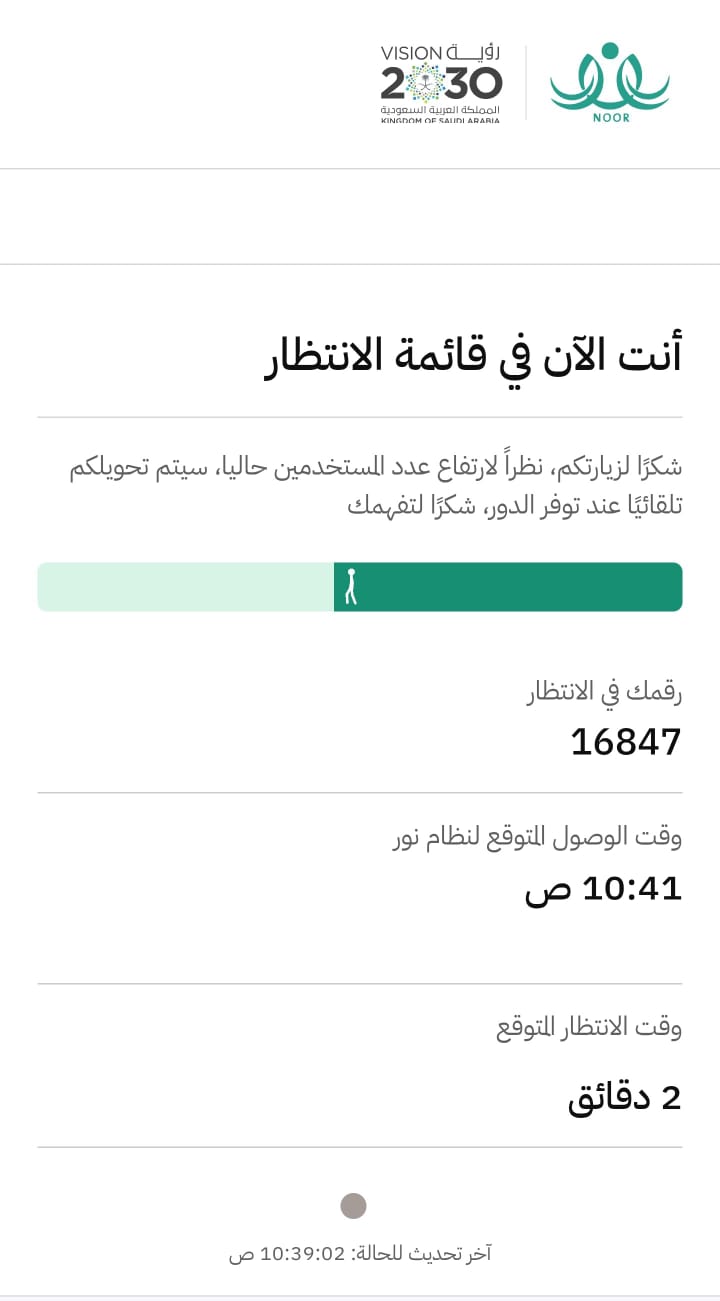720x1301 pixels.
Task: Click the empty white bar below the header
Action: 360,217
